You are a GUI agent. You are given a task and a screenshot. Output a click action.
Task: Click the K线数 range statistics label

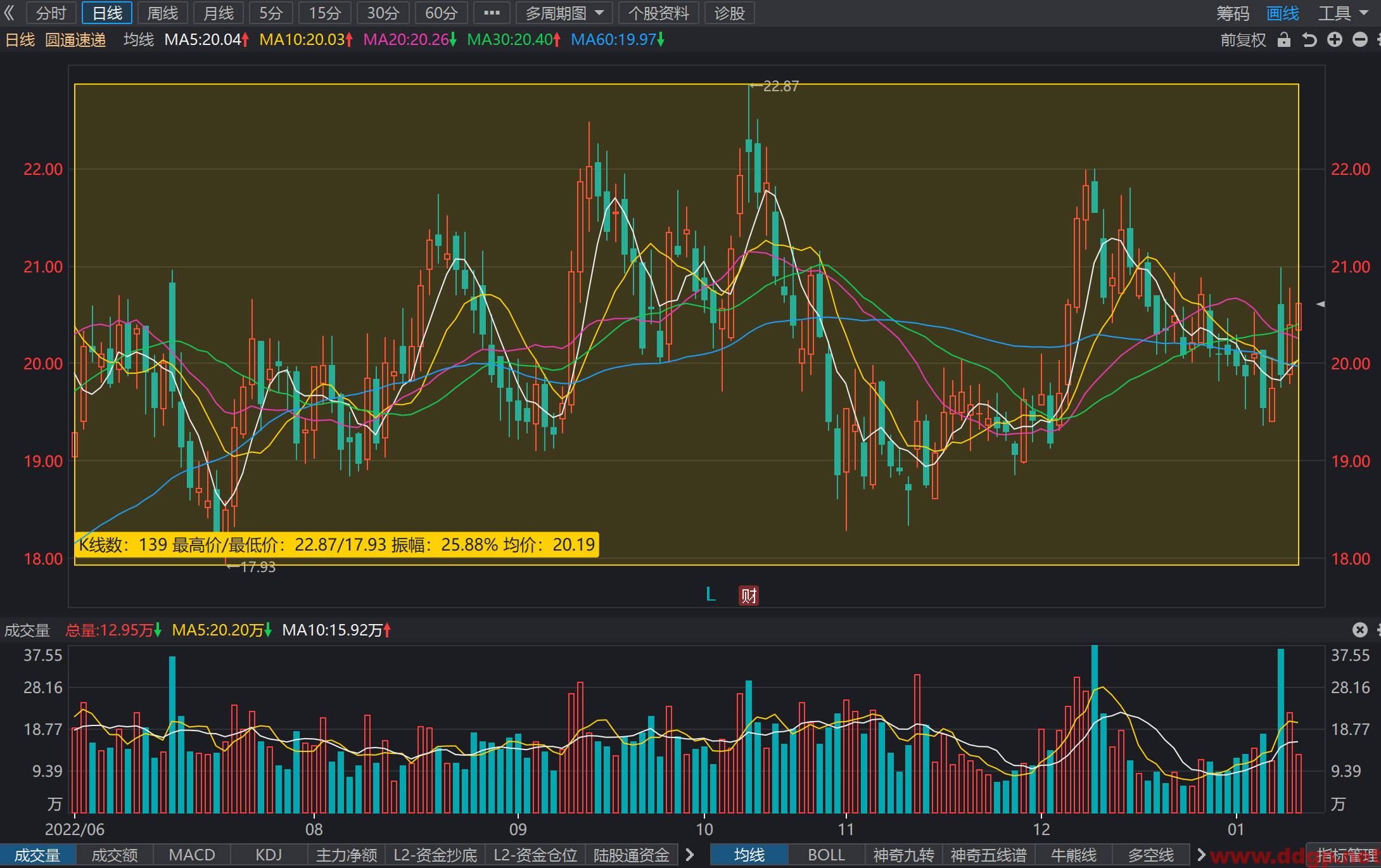[336, 545]
